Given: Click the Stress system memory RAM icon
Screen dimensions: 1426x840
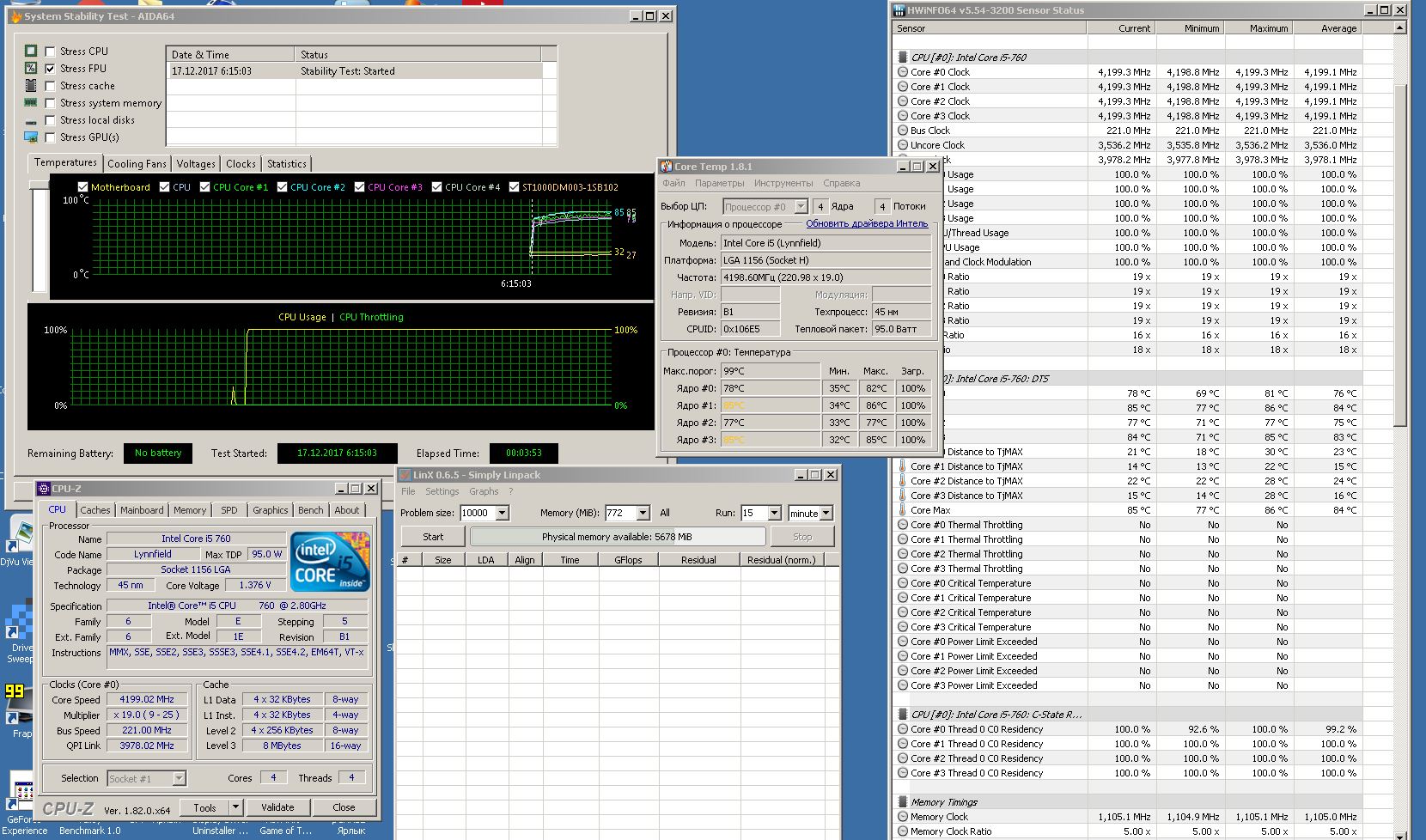Looking at the screenshot, I should point(31,103).
